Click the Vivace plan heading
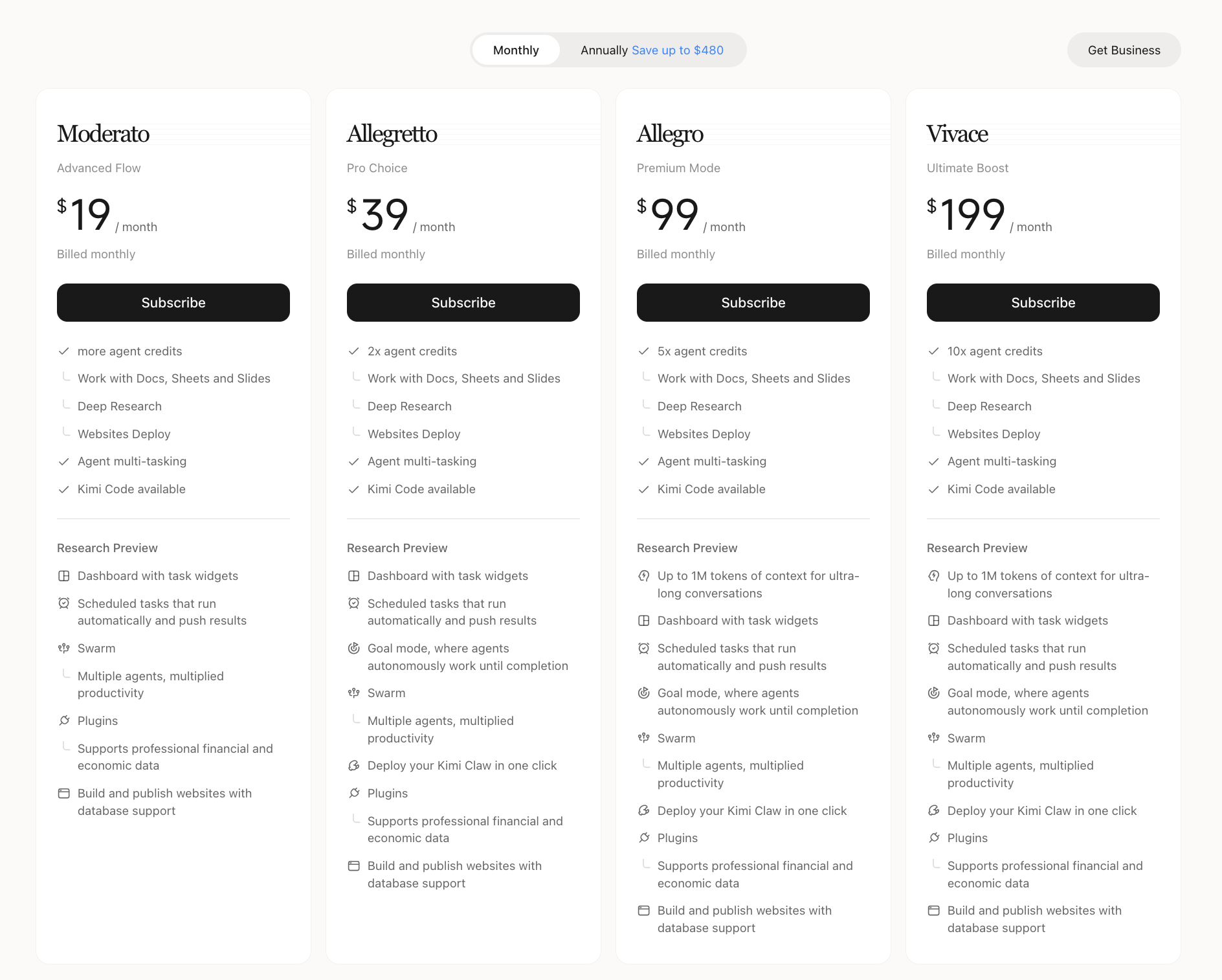 957,134
